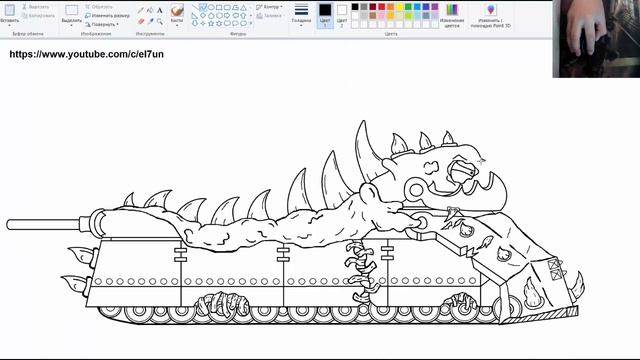Choose the Diamond shape

click(203, 16)
